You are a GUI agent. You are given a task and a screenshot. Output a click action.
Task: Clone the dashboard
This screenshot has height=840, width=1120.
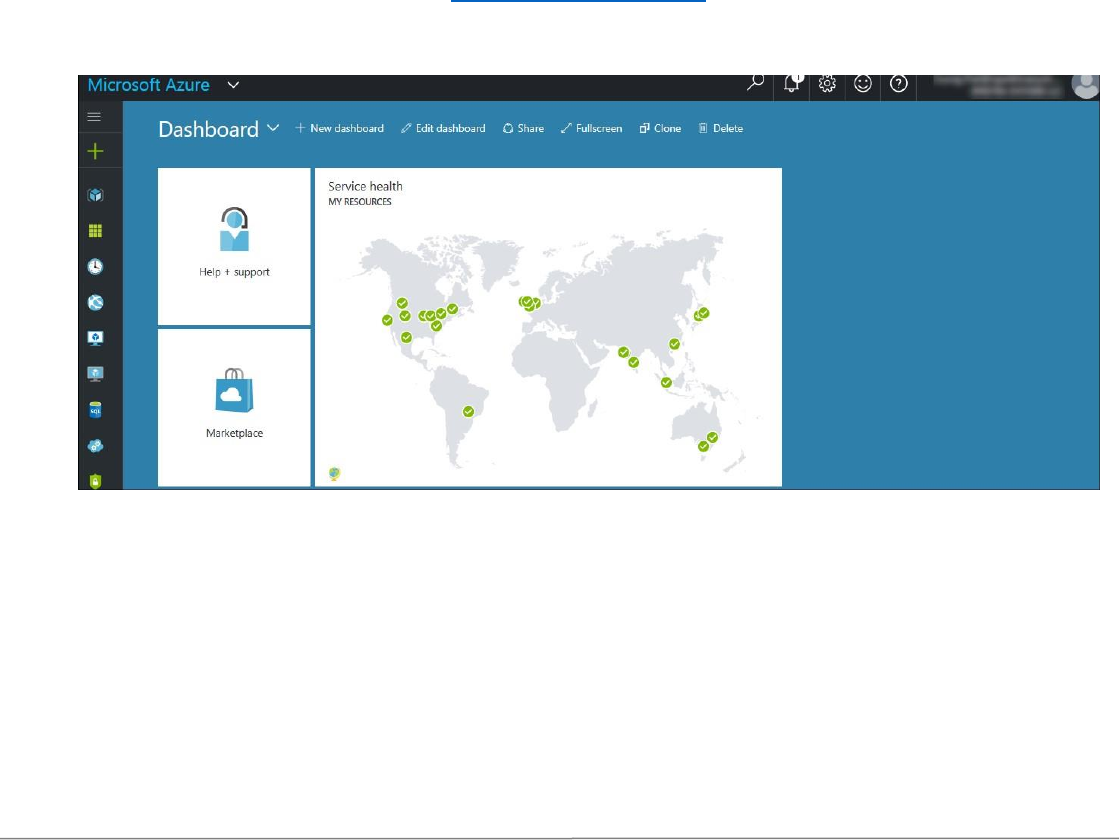click(660, 129)
